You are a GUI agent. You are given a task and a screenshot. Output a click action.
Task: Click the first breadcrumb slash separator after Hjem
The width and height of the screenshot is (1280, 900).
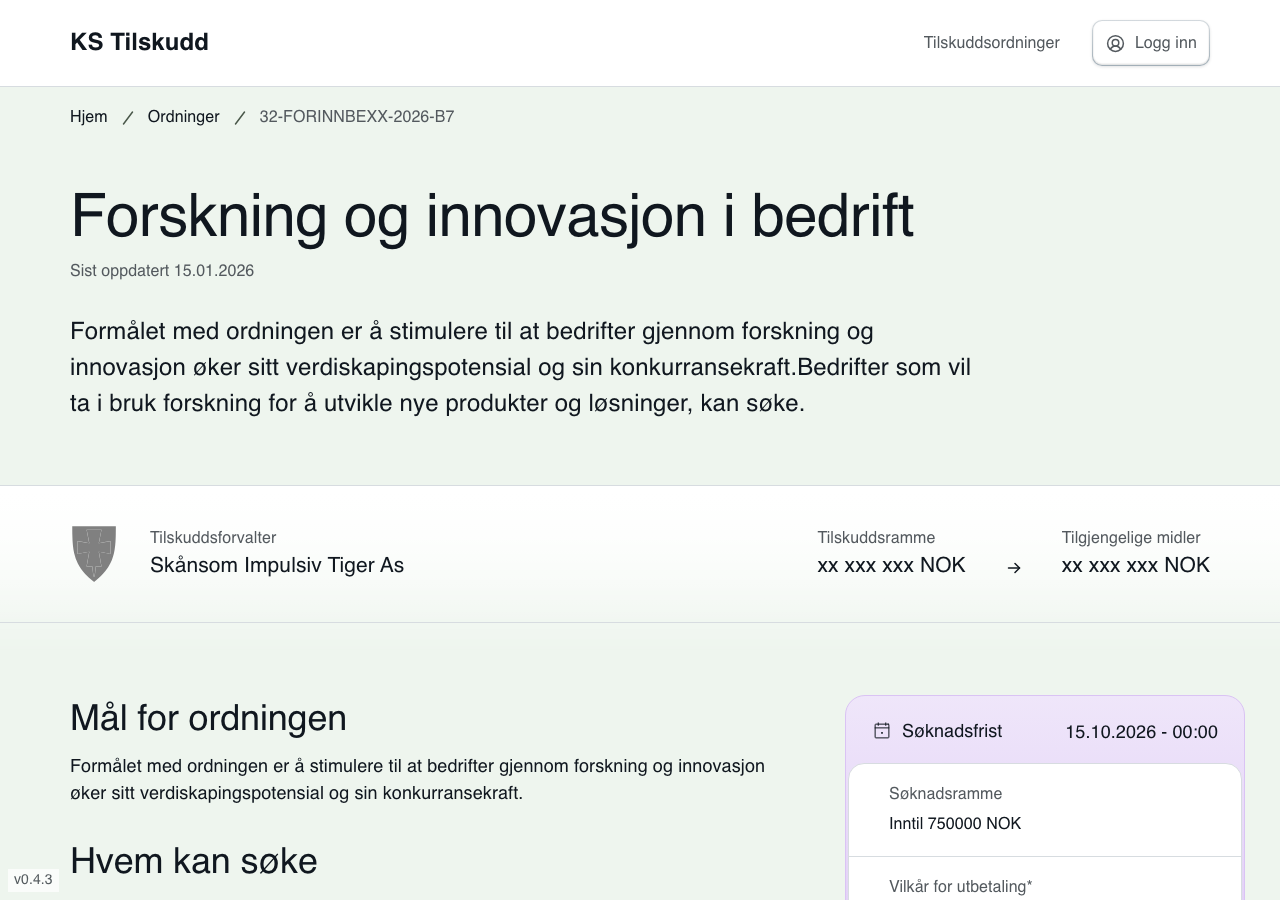[128, 117]
